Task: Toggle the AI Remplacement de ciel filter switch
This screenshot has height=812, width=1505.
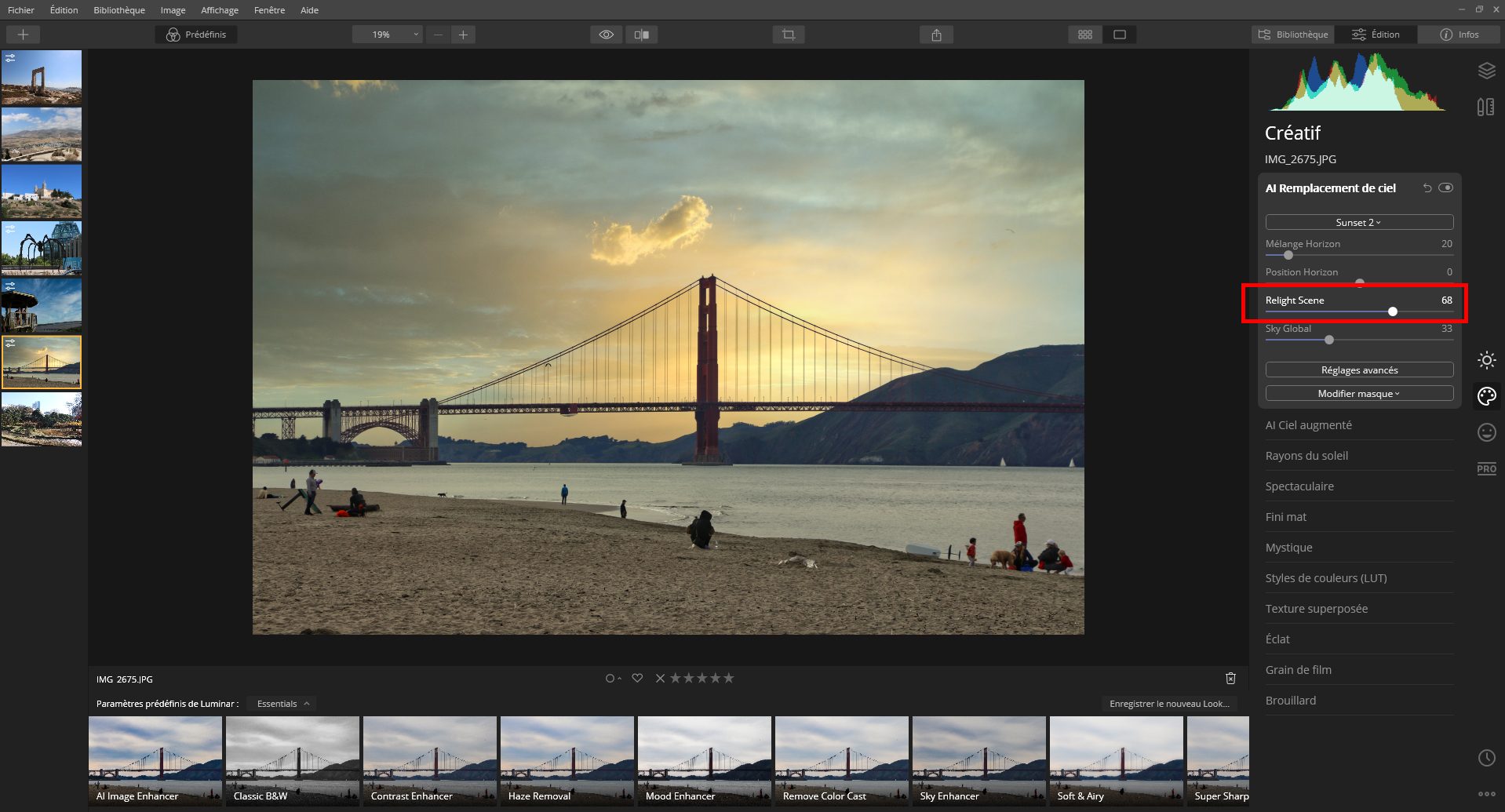Action: (1447, 188)
